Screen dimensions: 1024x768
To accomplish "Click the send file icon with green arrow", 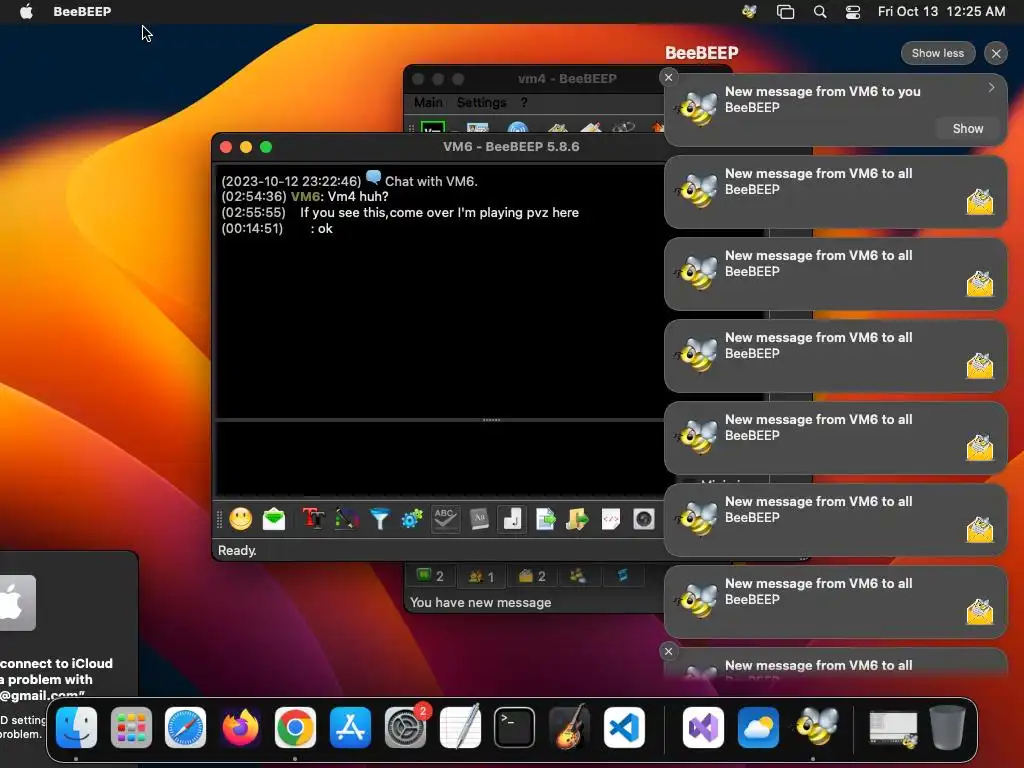I will coord(545,519).
